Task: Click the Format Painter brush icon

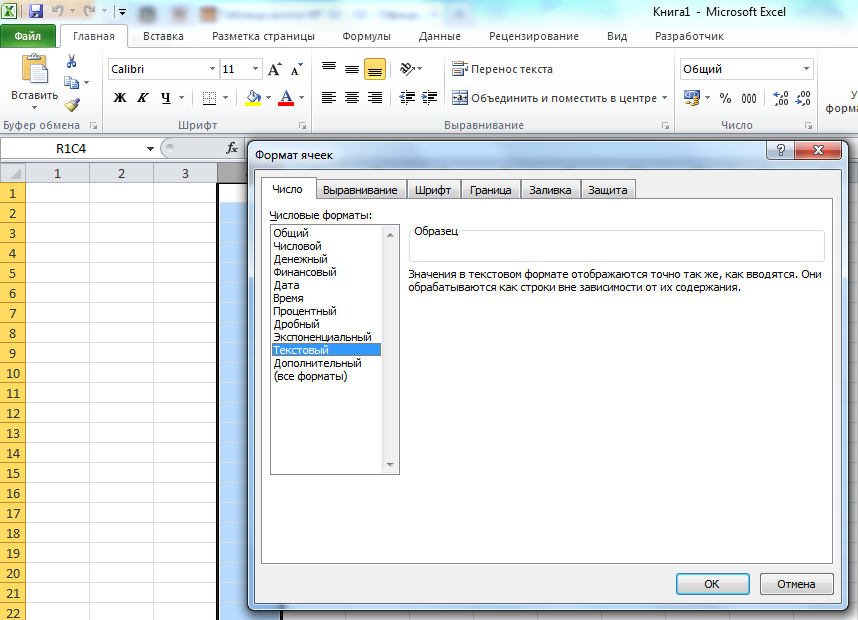Action: [72, 105]
